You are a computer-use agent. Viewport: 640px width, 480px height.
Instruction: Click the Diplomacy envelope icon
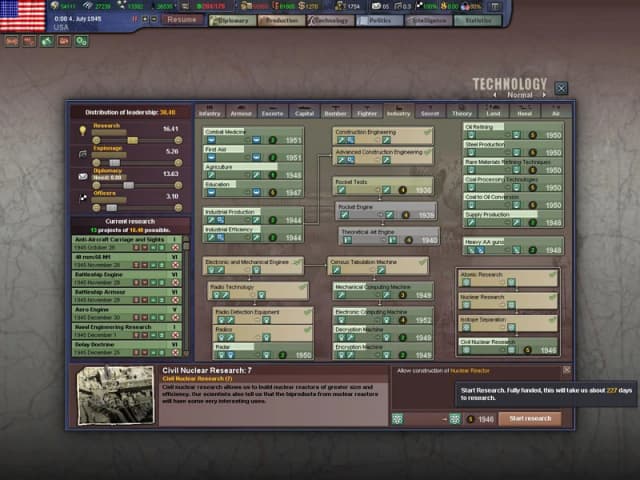[x=83, y=176]
